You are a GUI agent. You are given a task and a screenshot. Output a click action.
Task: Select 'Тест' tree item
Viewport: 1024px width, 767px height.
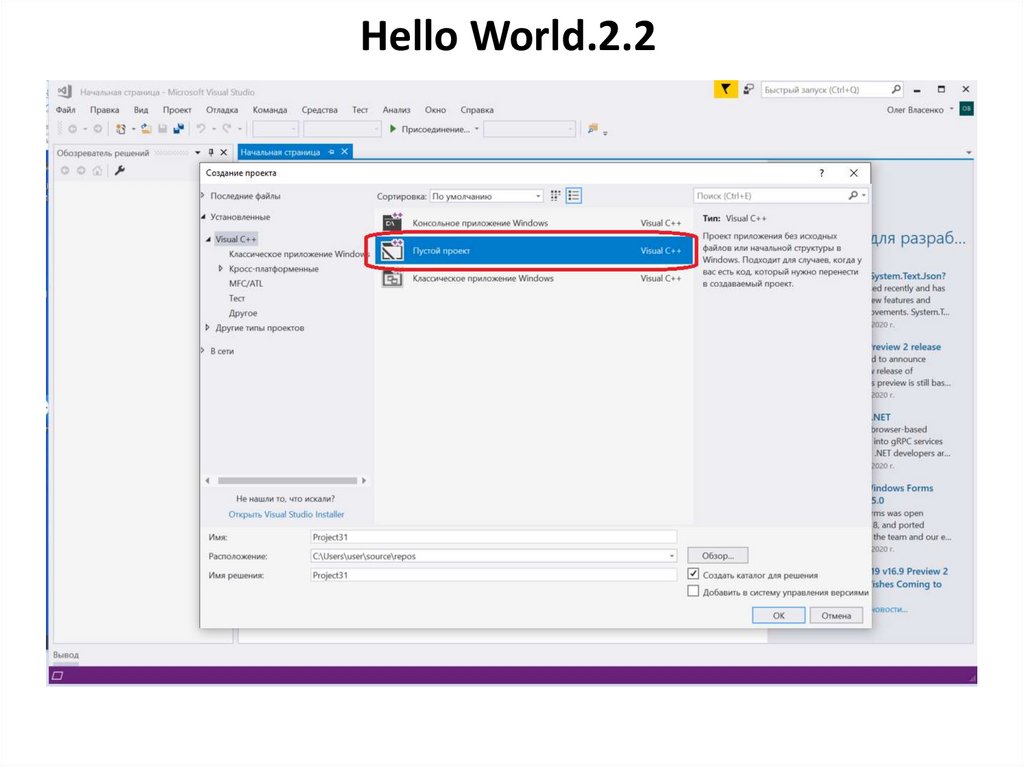coord(236,298)
